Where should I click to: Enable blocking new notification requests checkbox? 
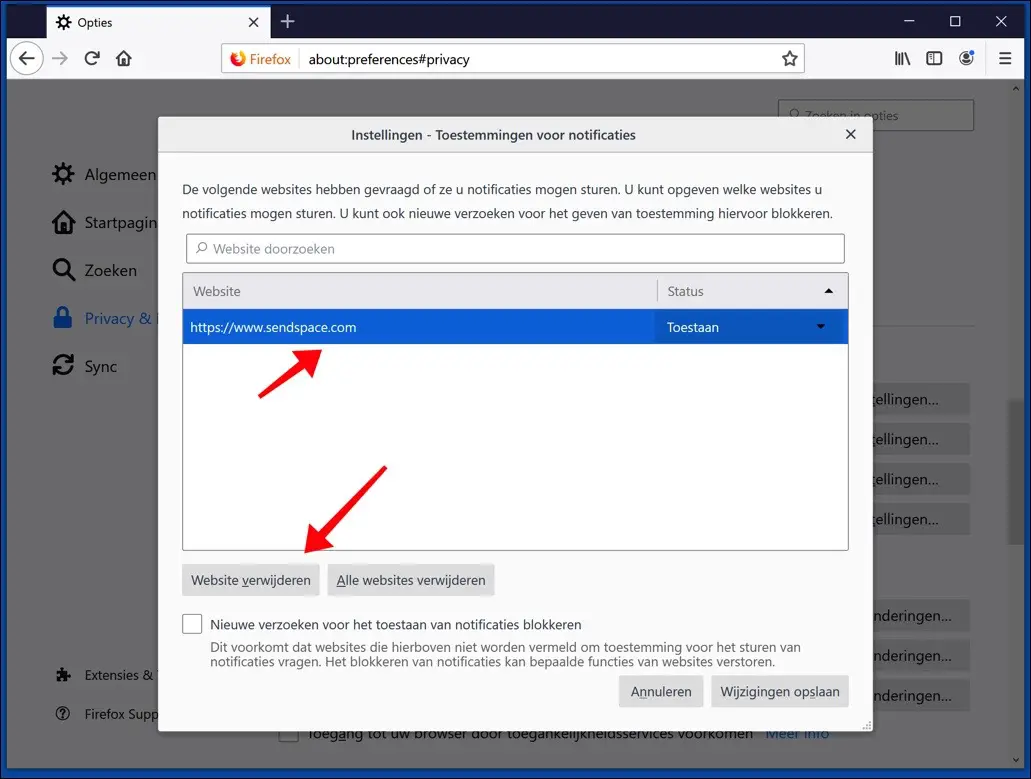(x=192, y=624)
